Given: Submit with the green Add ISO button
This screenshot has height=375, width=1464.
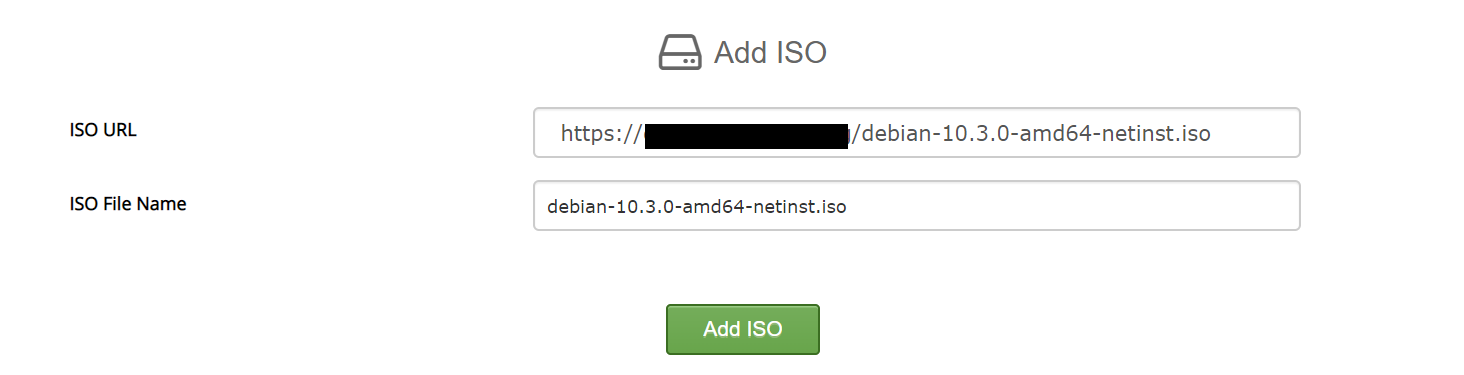Looking at the screenshot, I should pyautogui.click(x=743, y=329).
